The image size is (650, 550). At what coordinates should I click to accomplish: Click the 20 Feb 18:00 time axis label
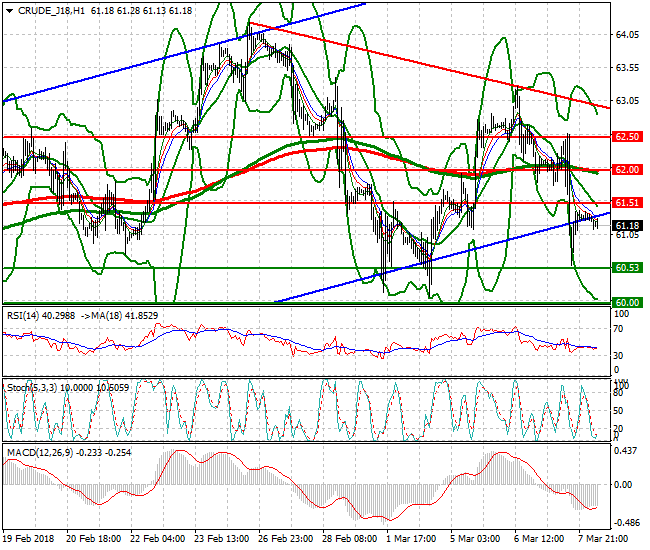(x=94, y=539)
